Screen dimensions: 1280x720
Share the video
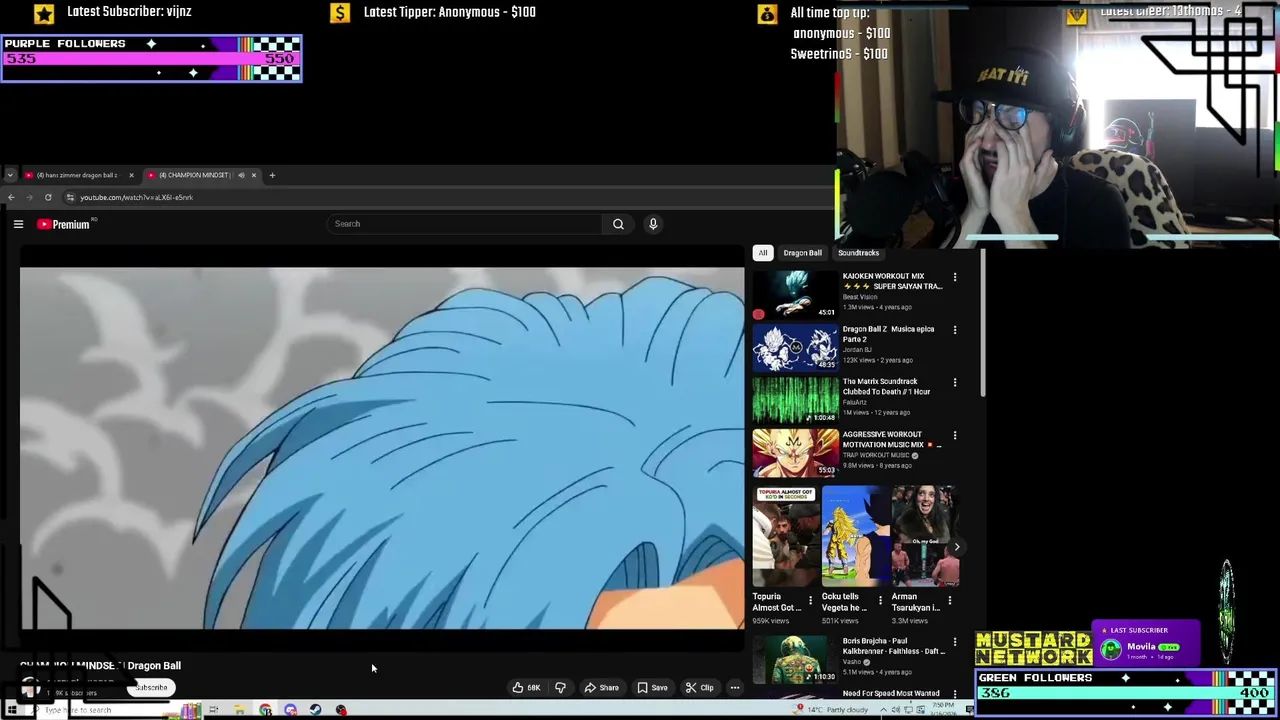[602, 688]
